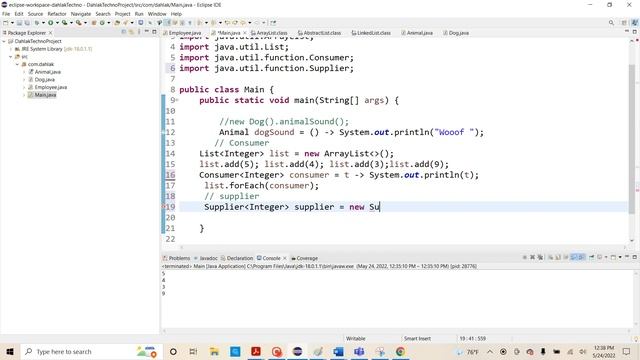Select Dog.java in Package Explorer
This screenshot has height=360, width=640.
(44, 80)
